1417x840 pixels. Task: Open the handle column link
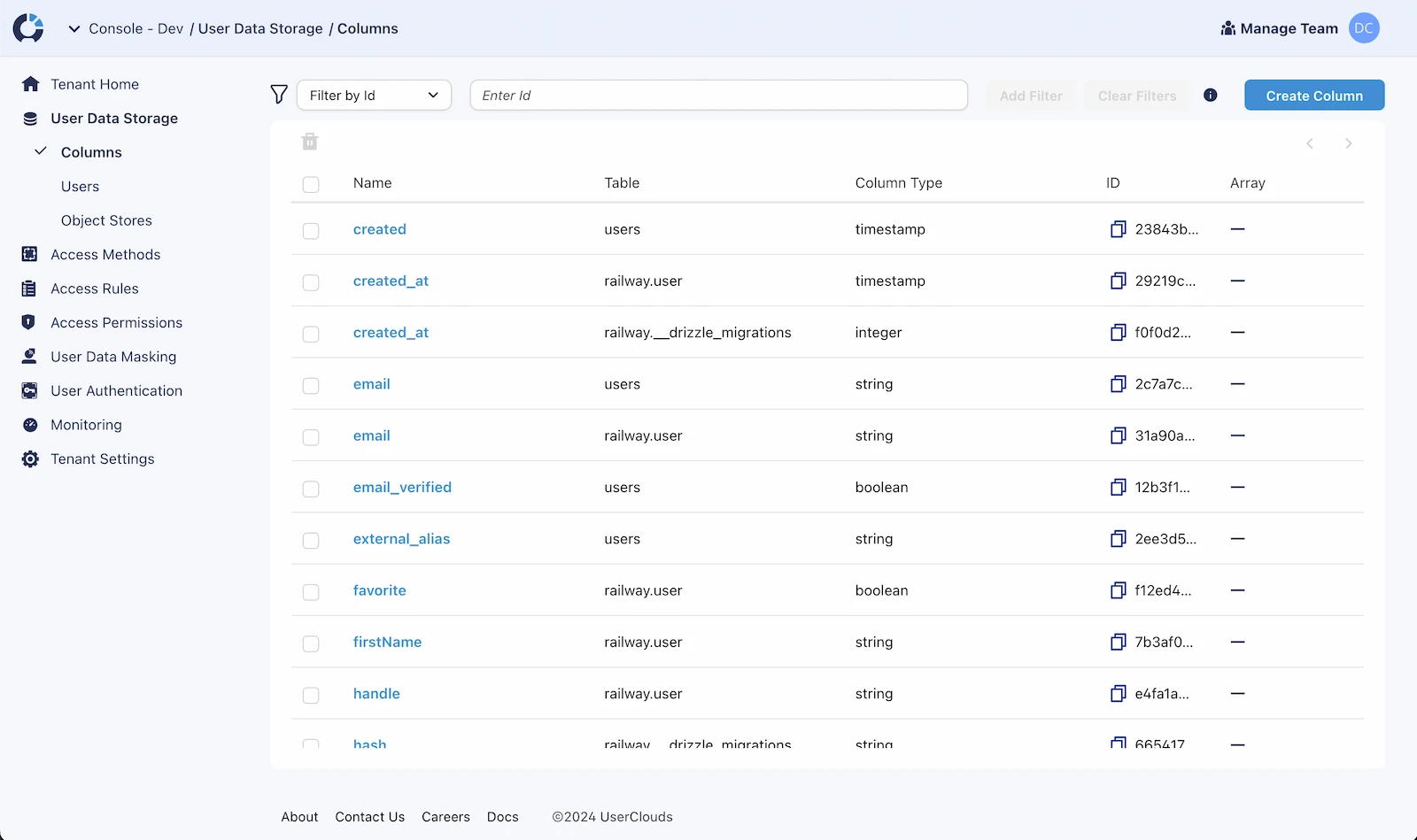click(x=376, y=694)
